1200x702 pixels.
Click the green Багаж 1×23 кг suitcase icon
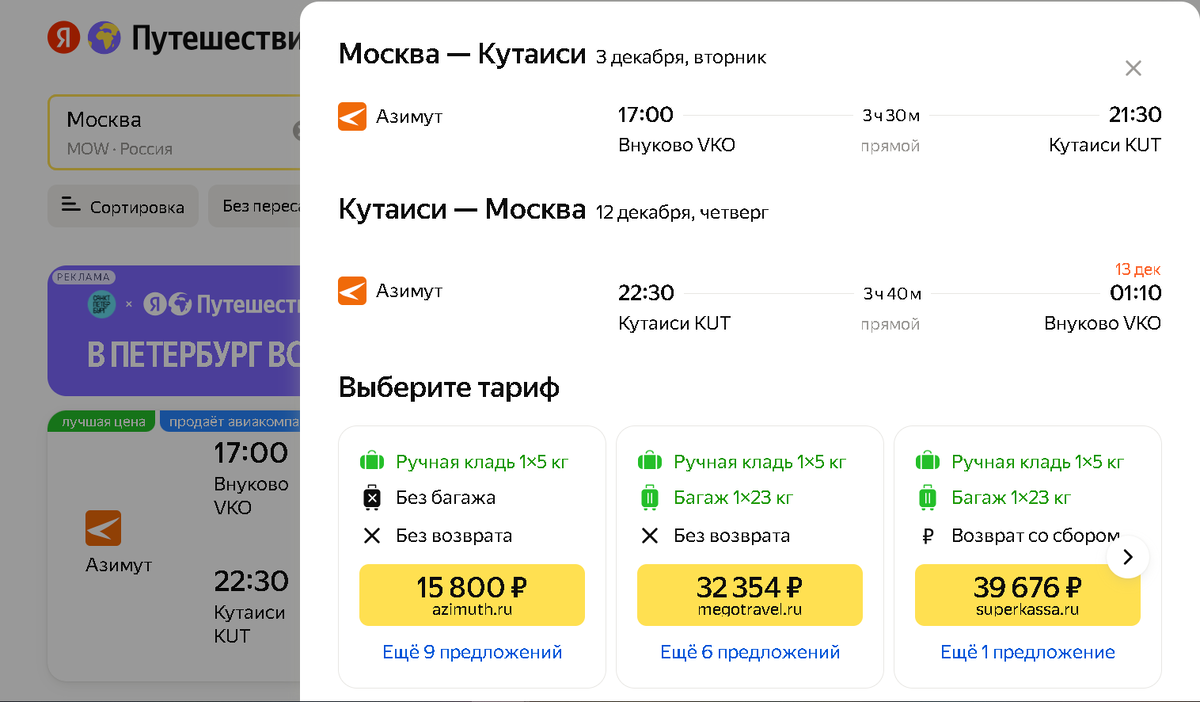pos(651,497)
